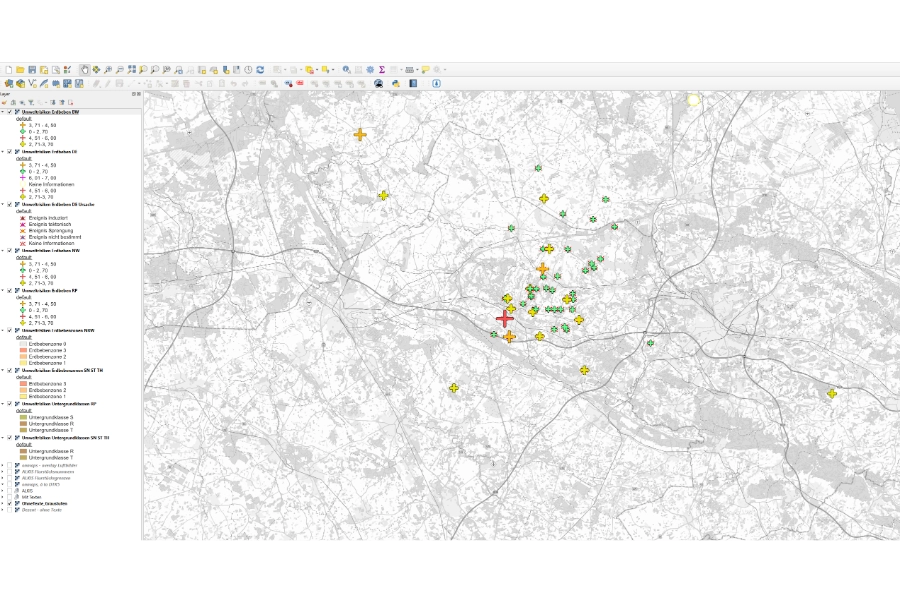Viewport: 900px width, 600px height.
Task: Click the large red cross earthquake marker
Action: click(x=505, y=318)
